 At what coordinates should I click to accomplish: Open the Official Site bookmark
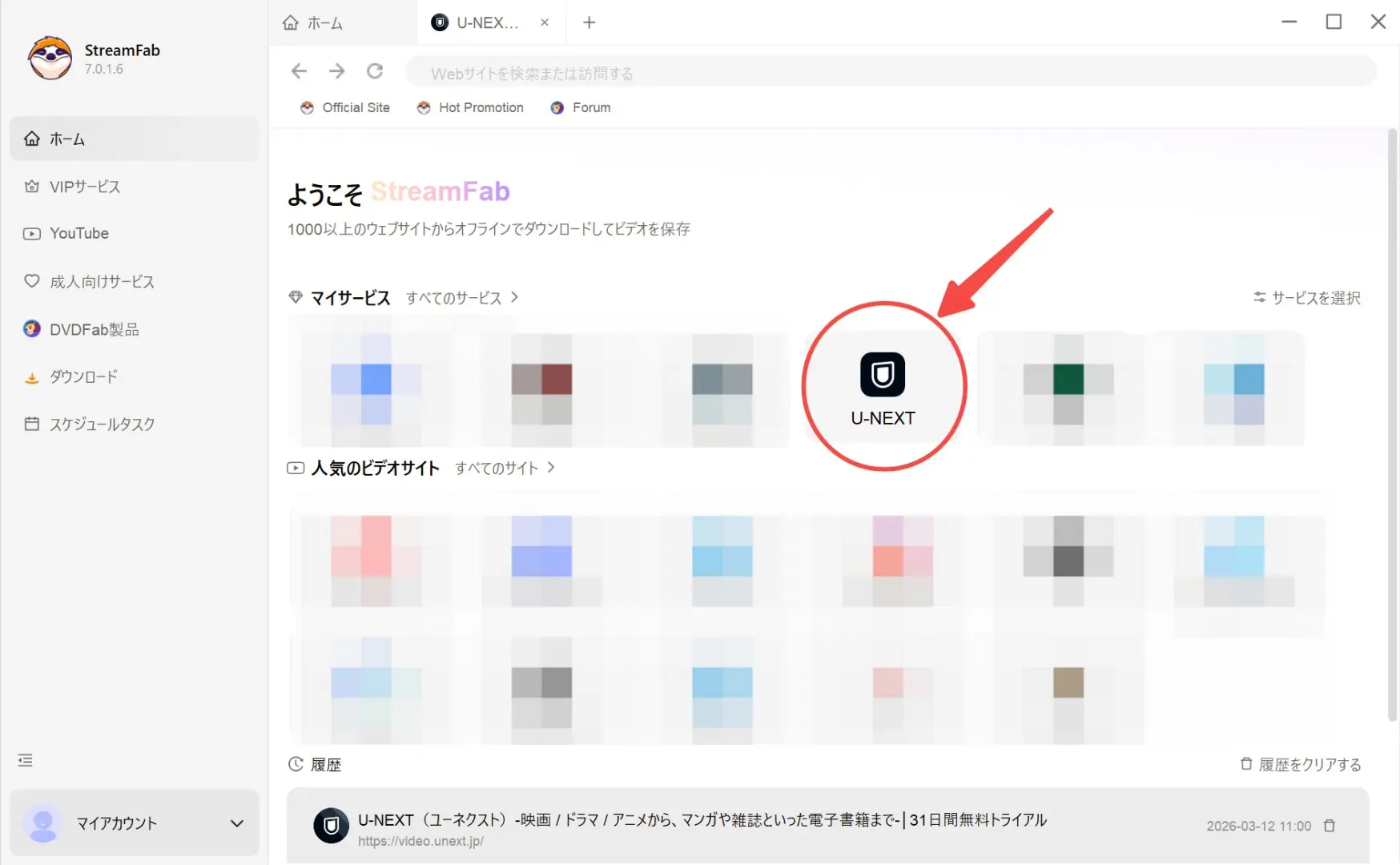coord(345,107)
